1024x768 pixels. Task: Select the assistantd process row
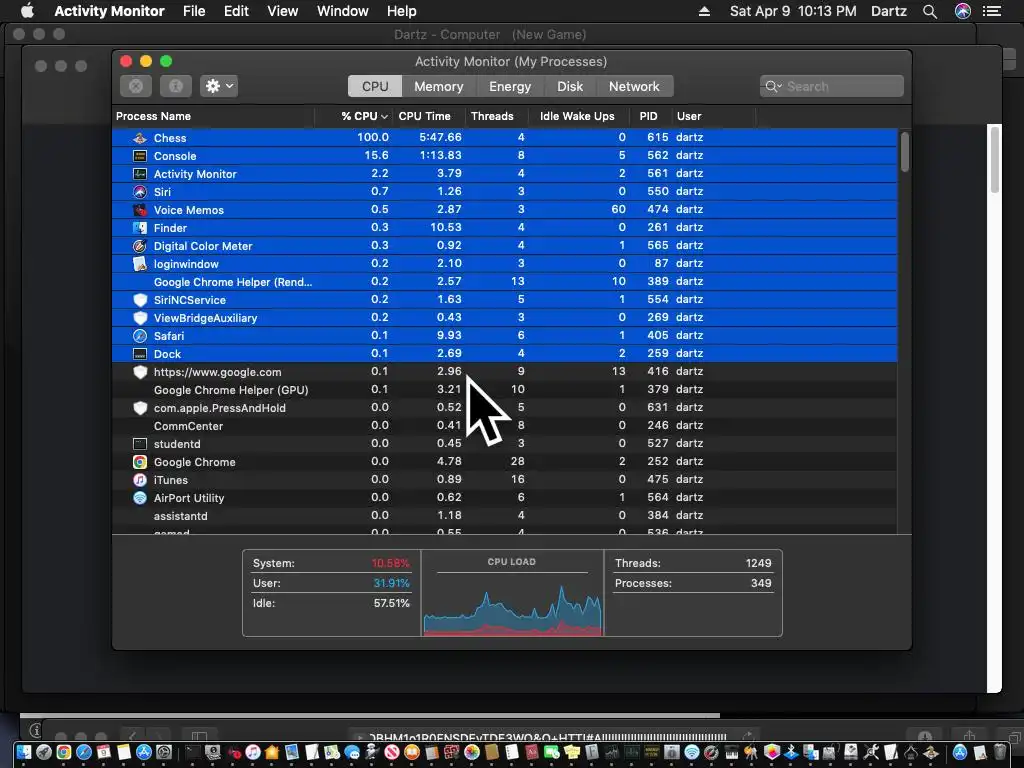(505, 516)
